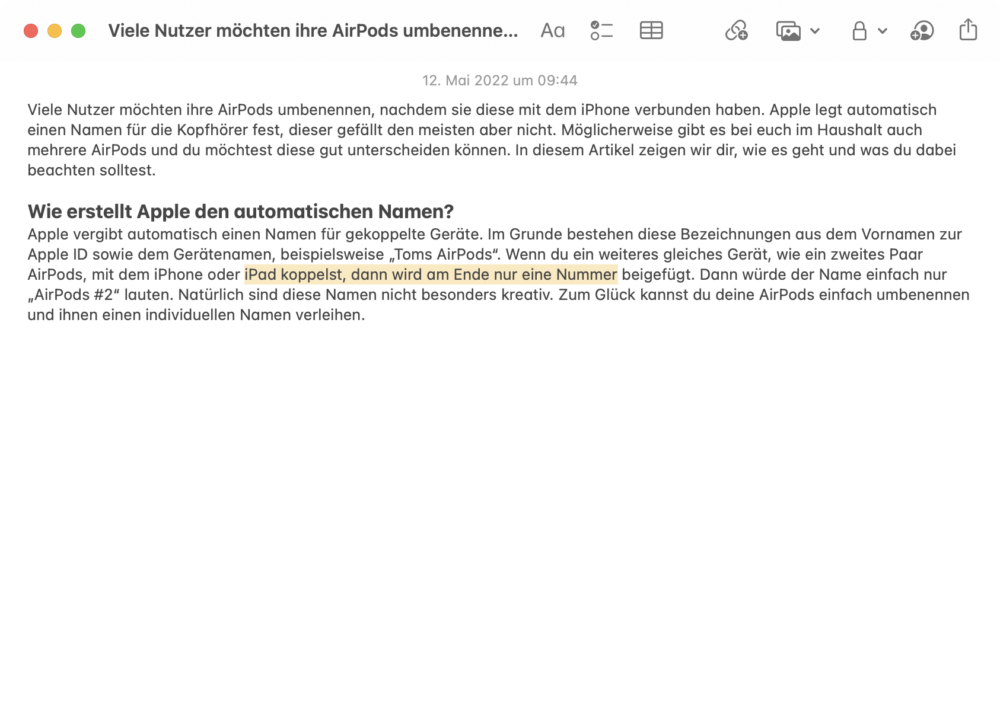This screenshot has width=1000, height=716.
Task: Expand the lock options chevron
Action: (x=883, y=31)
